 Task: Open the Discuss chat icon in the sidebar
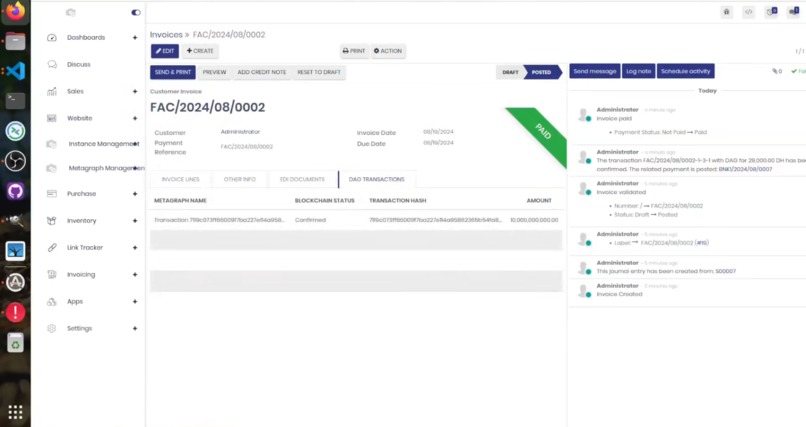(x=51, y=64)
